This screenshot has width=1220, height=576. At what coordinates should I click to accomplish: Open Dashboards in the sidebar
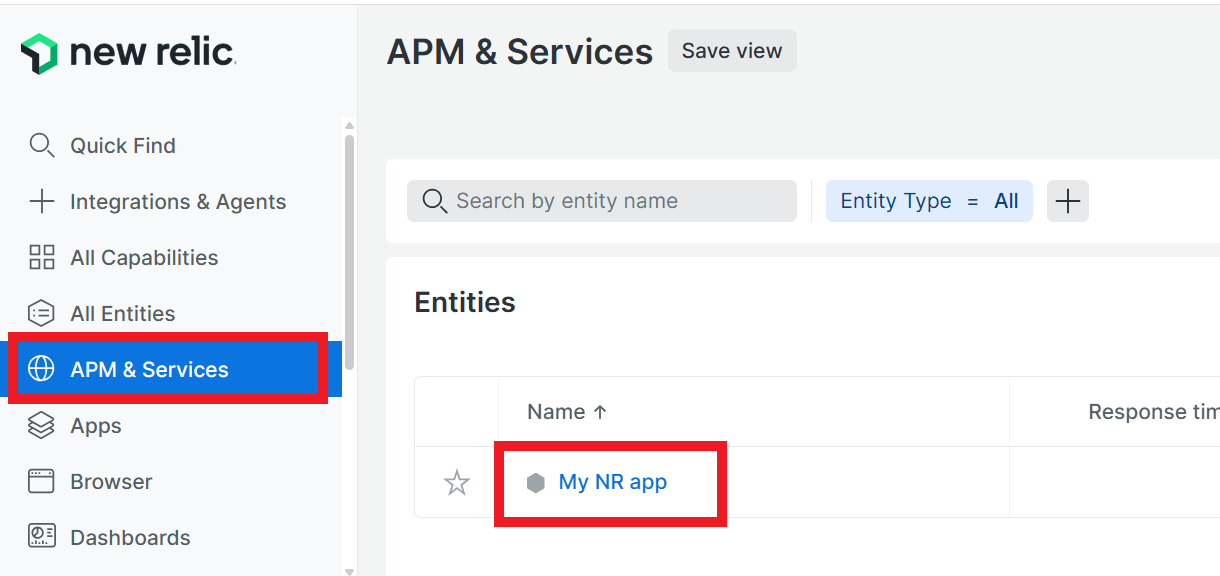click(x=130, y=538)
